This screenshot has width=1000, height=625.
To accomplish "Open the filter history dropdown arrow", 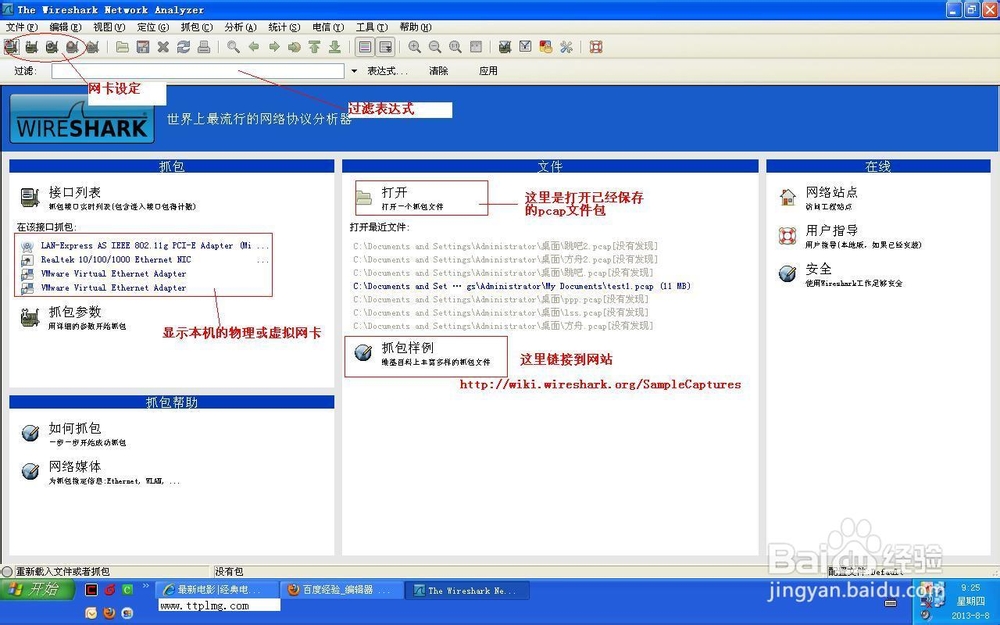I will pos(354,71).
